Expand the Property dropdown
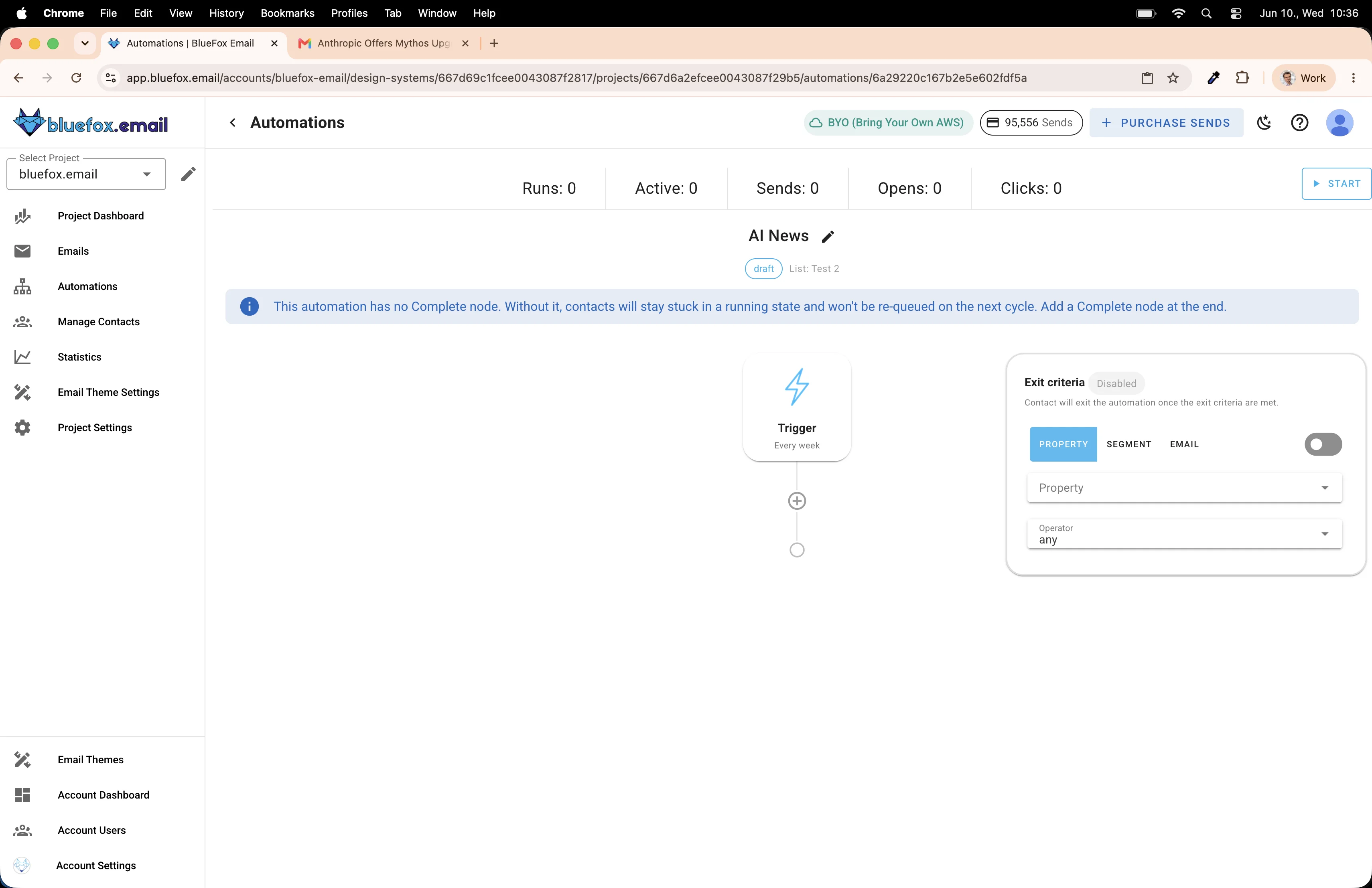The height and width of the screenshot is (888, 1372). 1184,488
